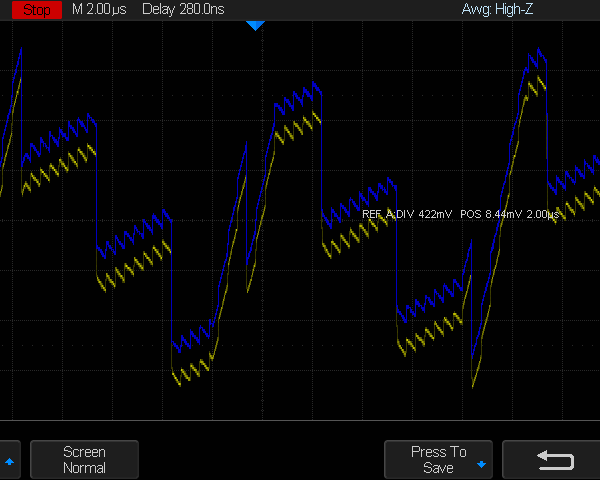
Task: Click the blue trigger position marker
Action: click(x=255, y=25)
